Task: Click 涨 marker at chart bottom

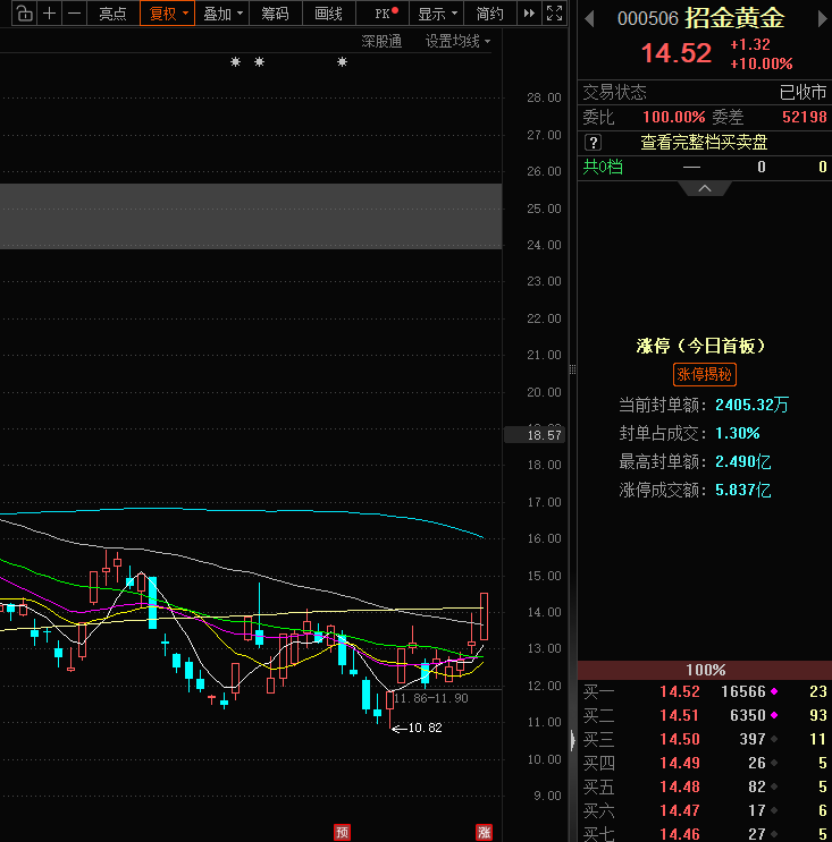Action: click(x=484, y=832)
